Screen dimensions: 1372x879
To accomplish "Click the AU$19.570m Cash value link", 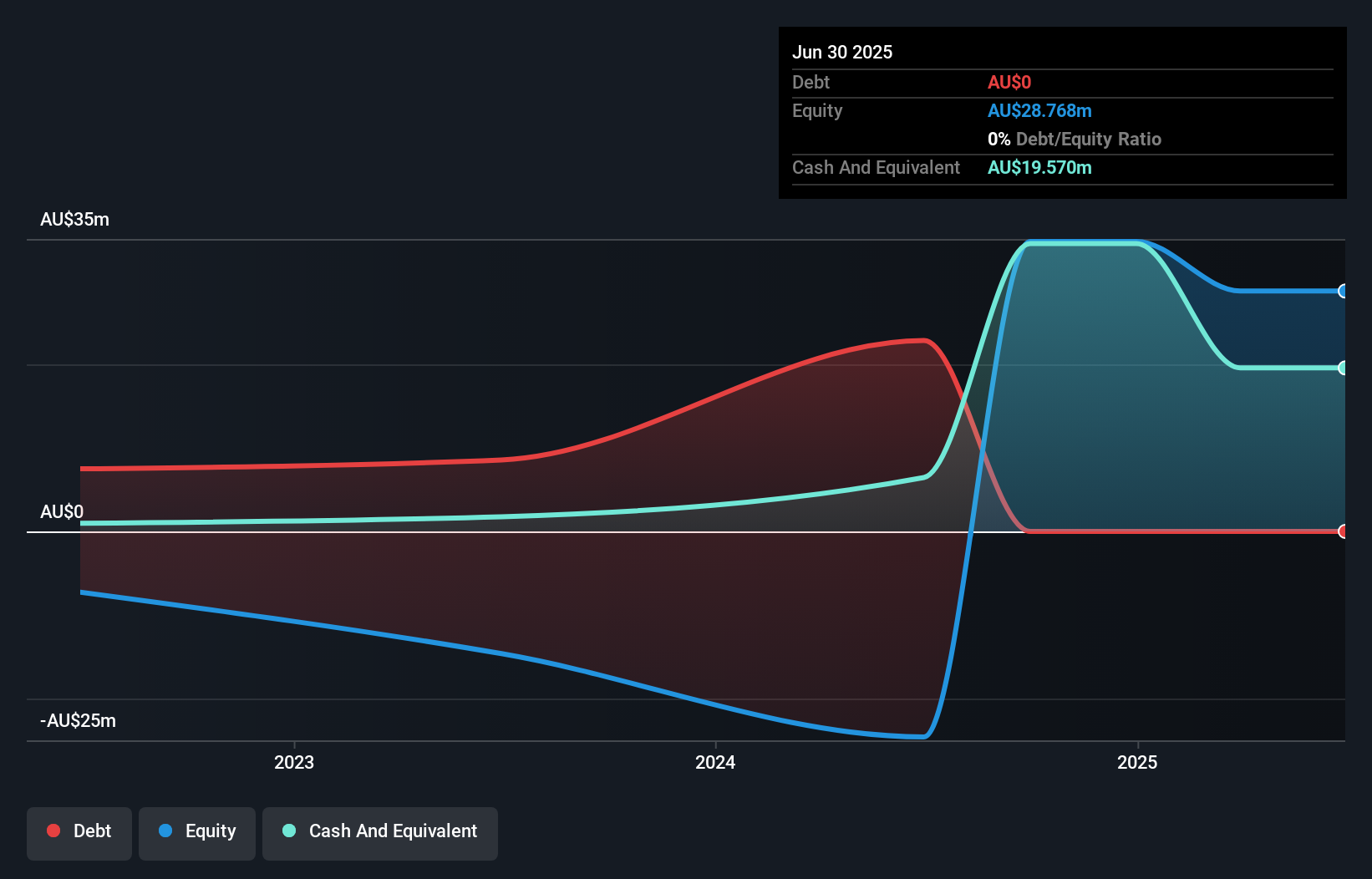I will 1039,167.
